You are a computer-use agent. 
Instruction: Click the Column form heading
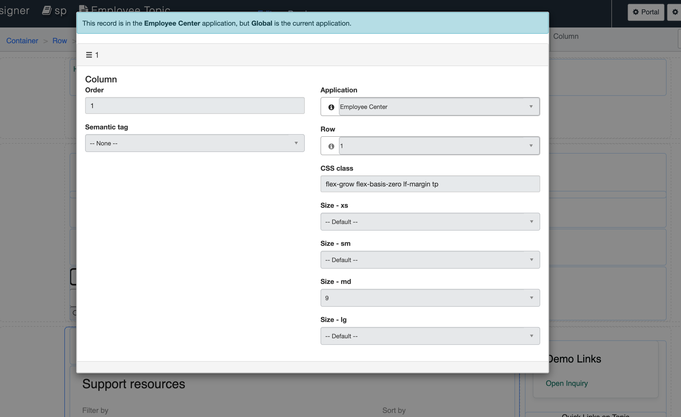tap(101, 79)
